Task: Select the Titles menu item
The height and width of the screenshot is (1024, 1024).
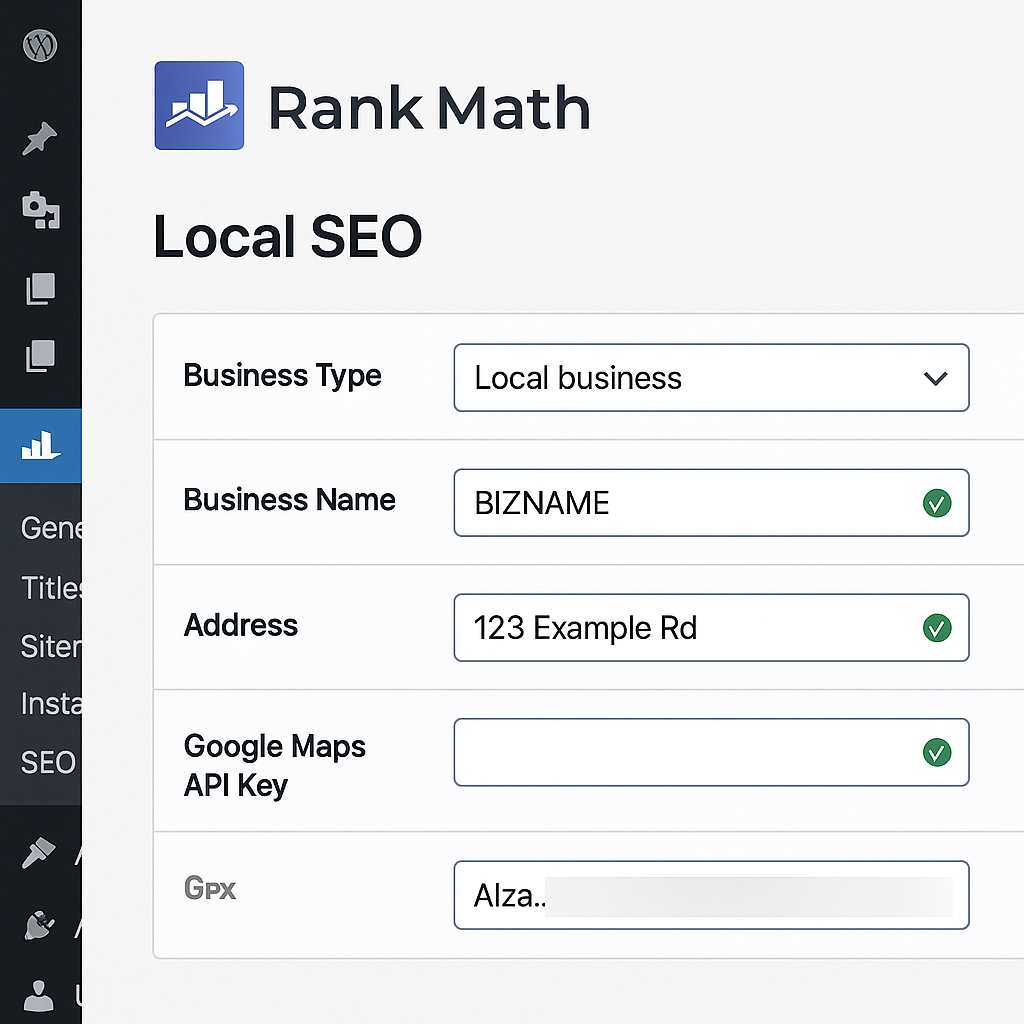Action: coord(48,588)
